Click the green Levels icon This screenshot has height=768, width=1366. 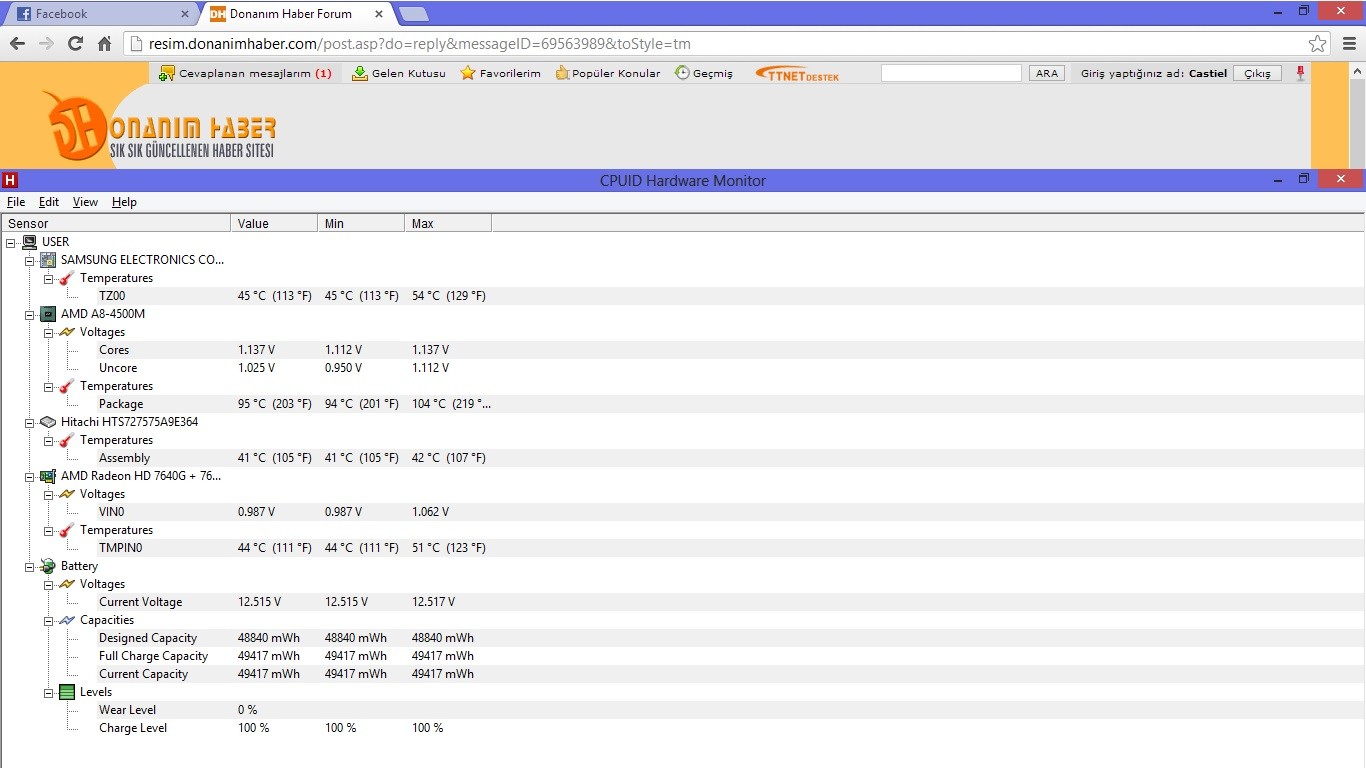[67, 692]
